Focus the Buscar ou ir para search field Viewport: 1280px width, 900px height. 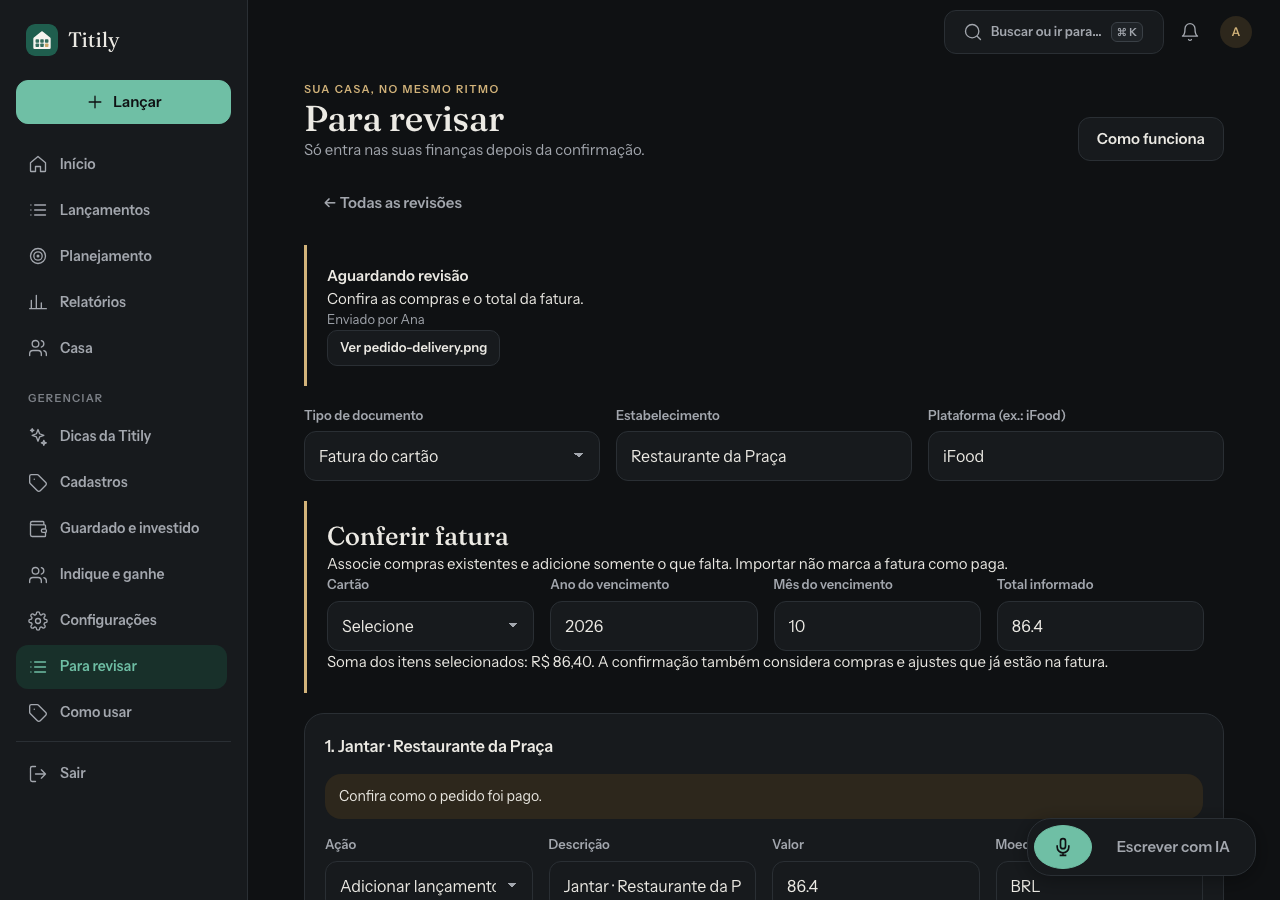point(1054,32)
